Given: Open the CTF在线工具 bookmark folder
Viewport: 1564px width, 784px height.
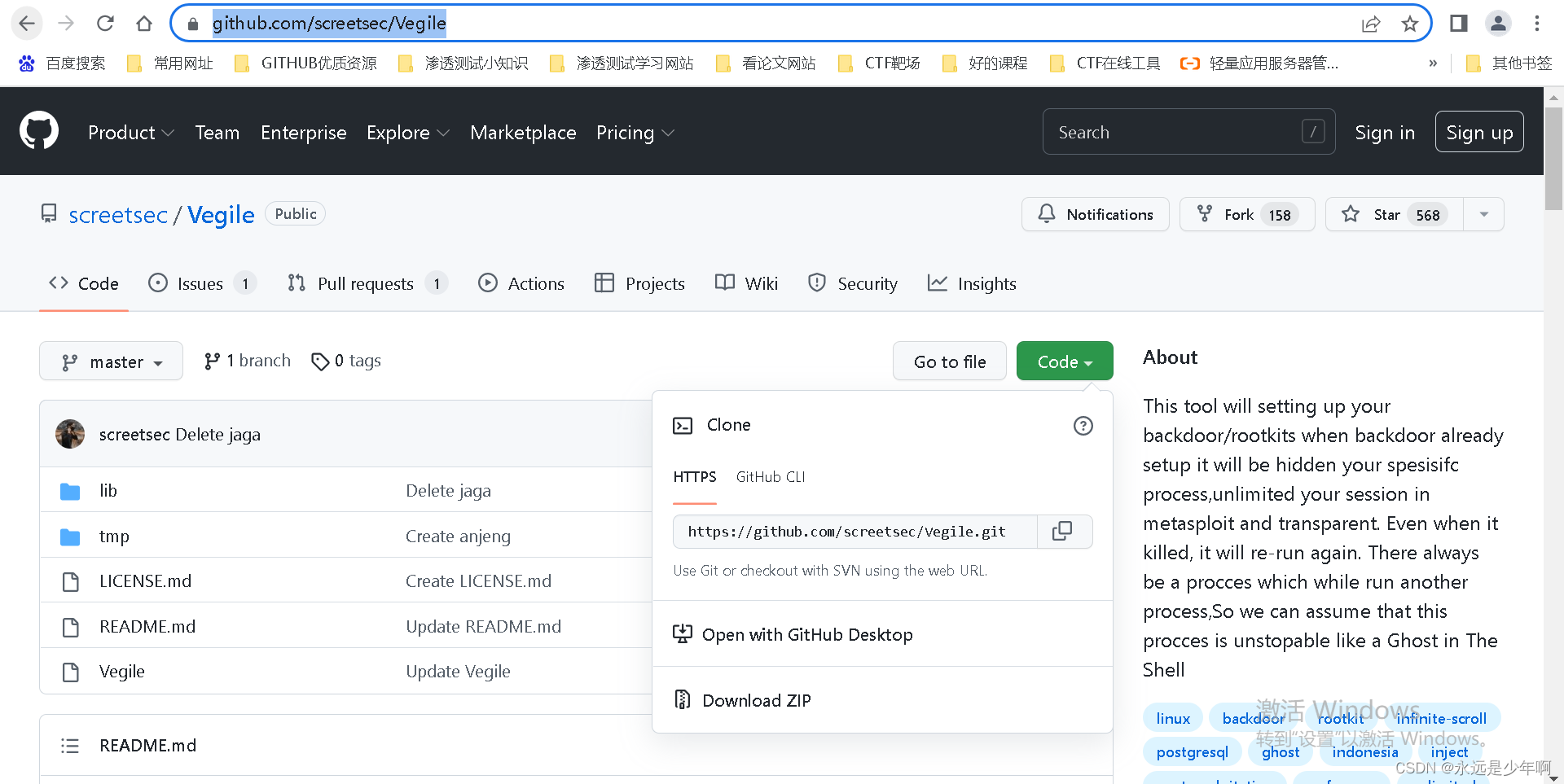Looking at the screenshot, I should 1105,64.
